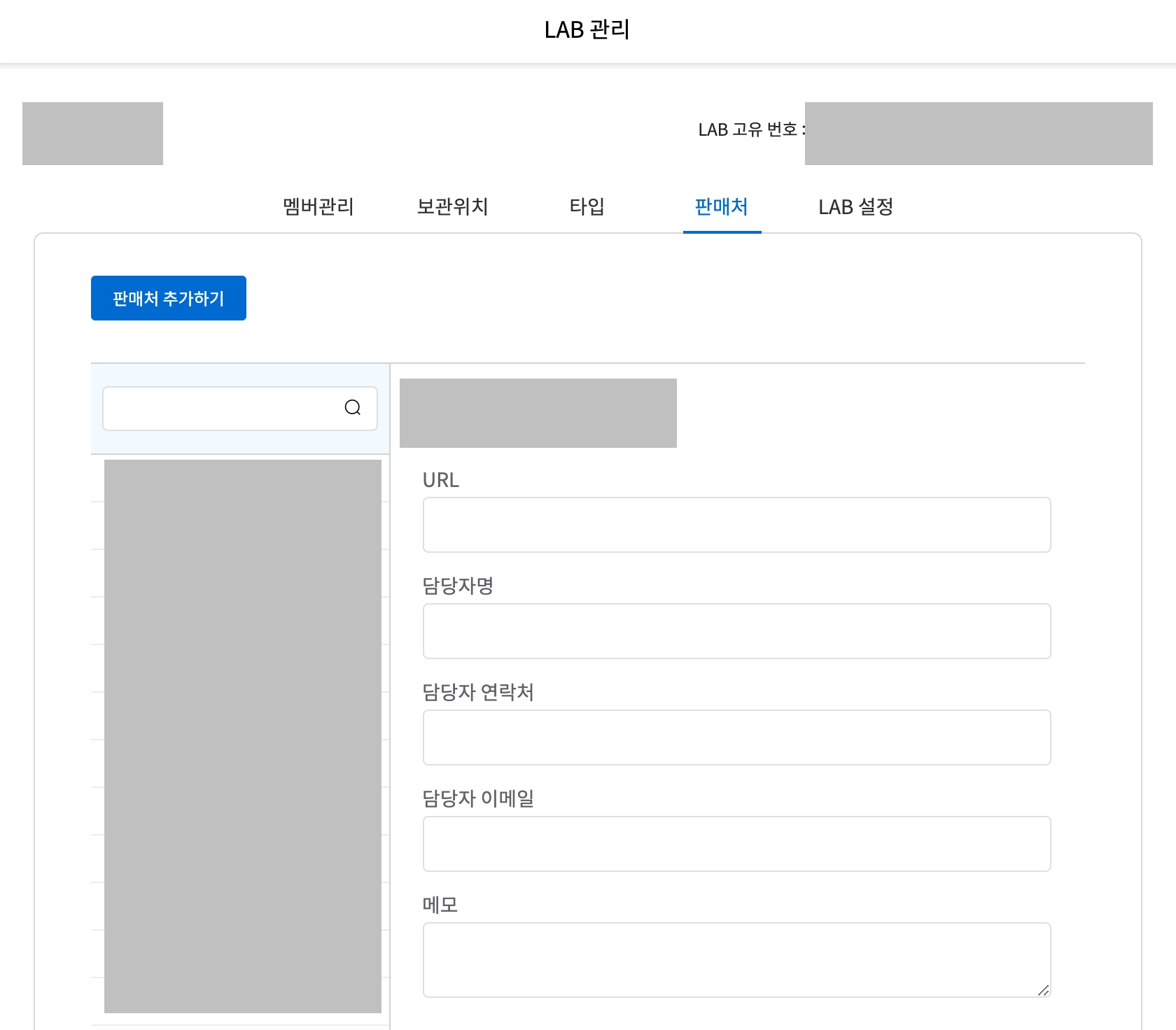
Task: Click inside the 메모 textarea
Action: point(737,960)
